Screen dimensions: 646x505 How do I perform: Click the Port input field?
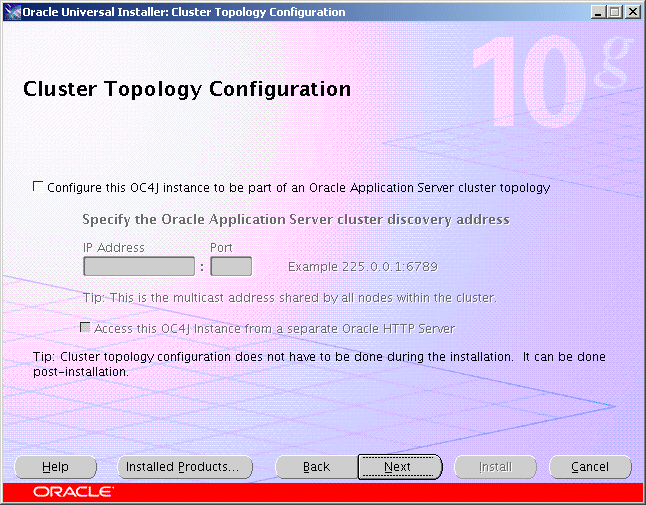(231, 266)
